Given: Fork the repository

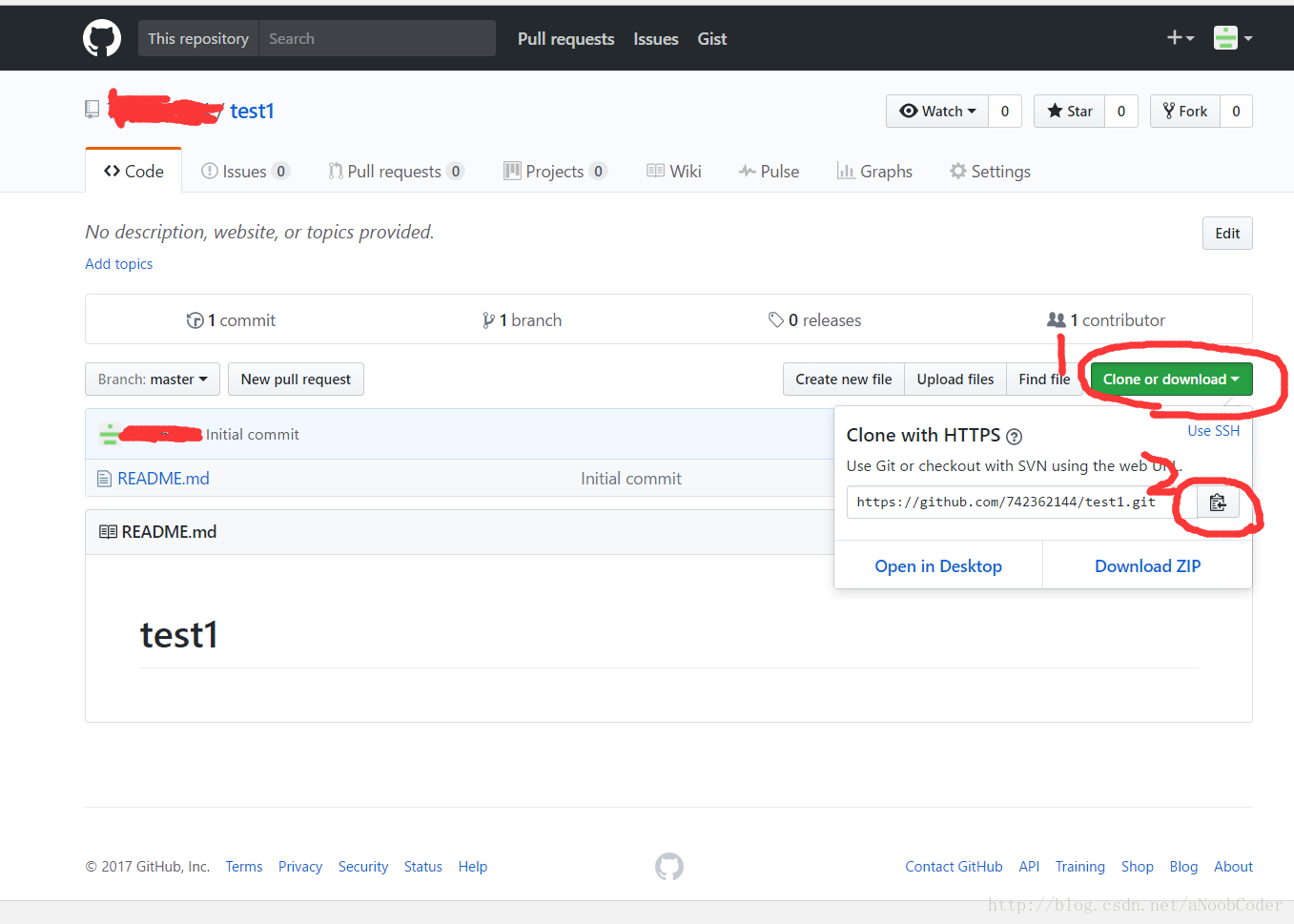Looking at the screenshot, I should pyautogui.click(x=1185, y=112).
